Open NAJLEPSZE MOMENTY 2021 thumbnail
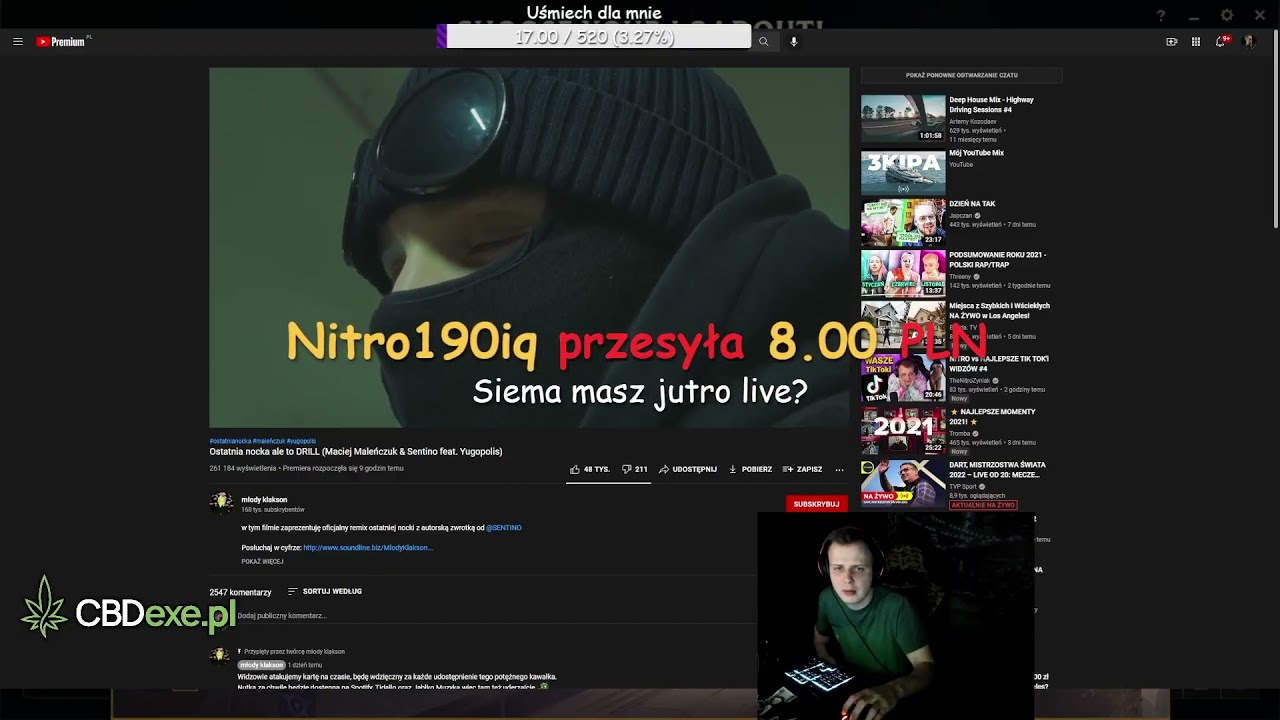The height and width of the screenshot is (720, 1280). tap(903, 430)
